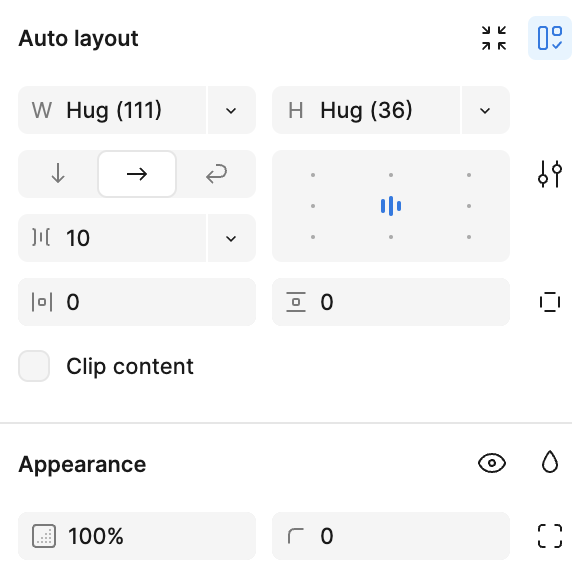Select wrap layout direction icon
Screen dimensions: 572x578
216,174
